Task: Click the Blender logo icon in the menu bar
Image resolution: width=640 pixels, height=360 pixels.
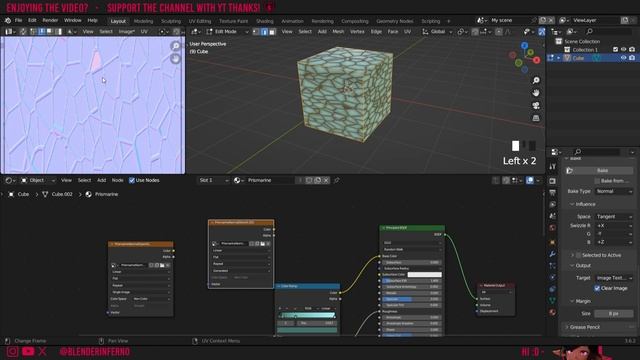Action: pyautogui.click(x=8, y=20)
